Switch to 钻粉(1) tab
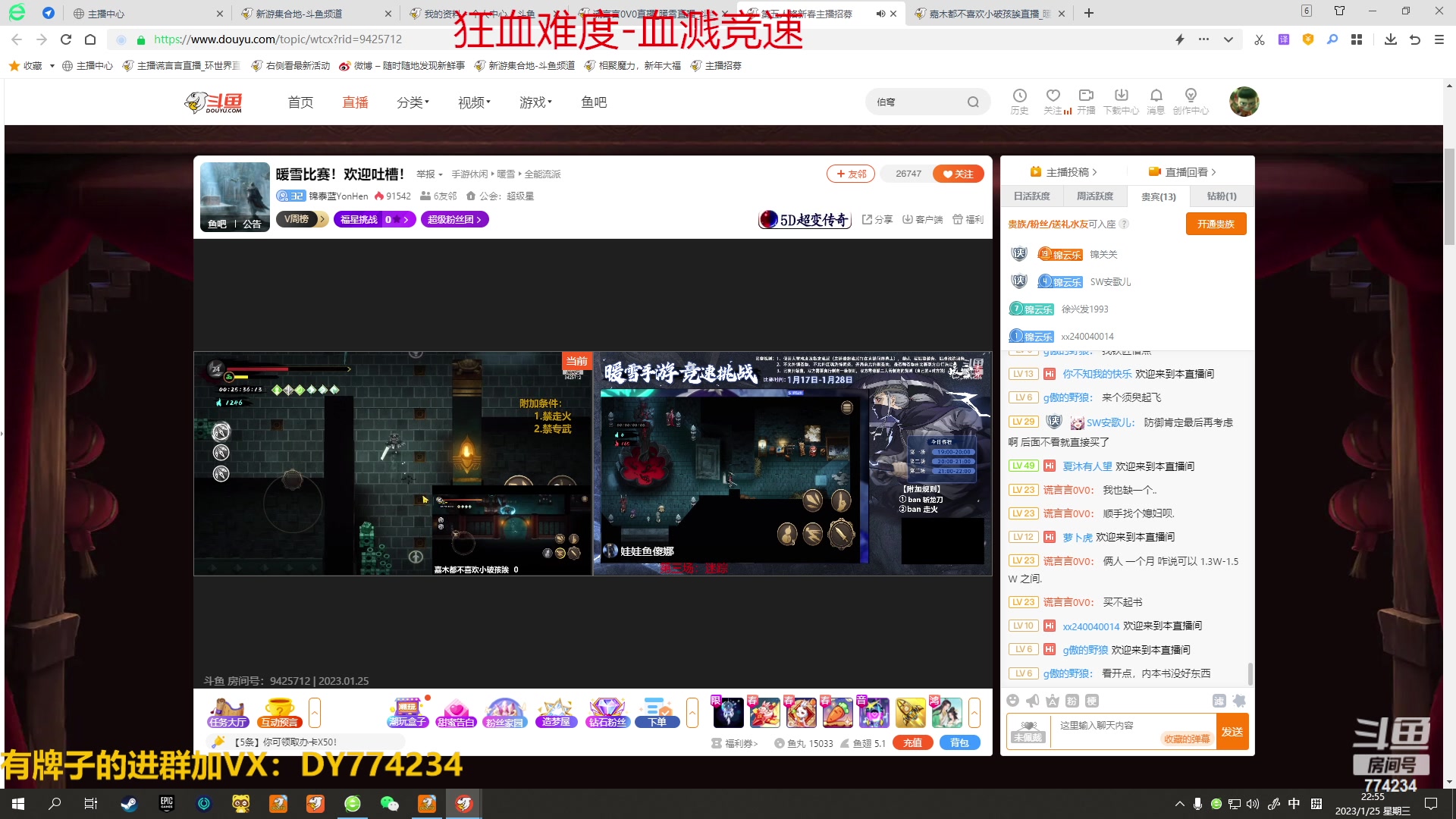Screen dimensions: 1456x819 click(1222, 196)
